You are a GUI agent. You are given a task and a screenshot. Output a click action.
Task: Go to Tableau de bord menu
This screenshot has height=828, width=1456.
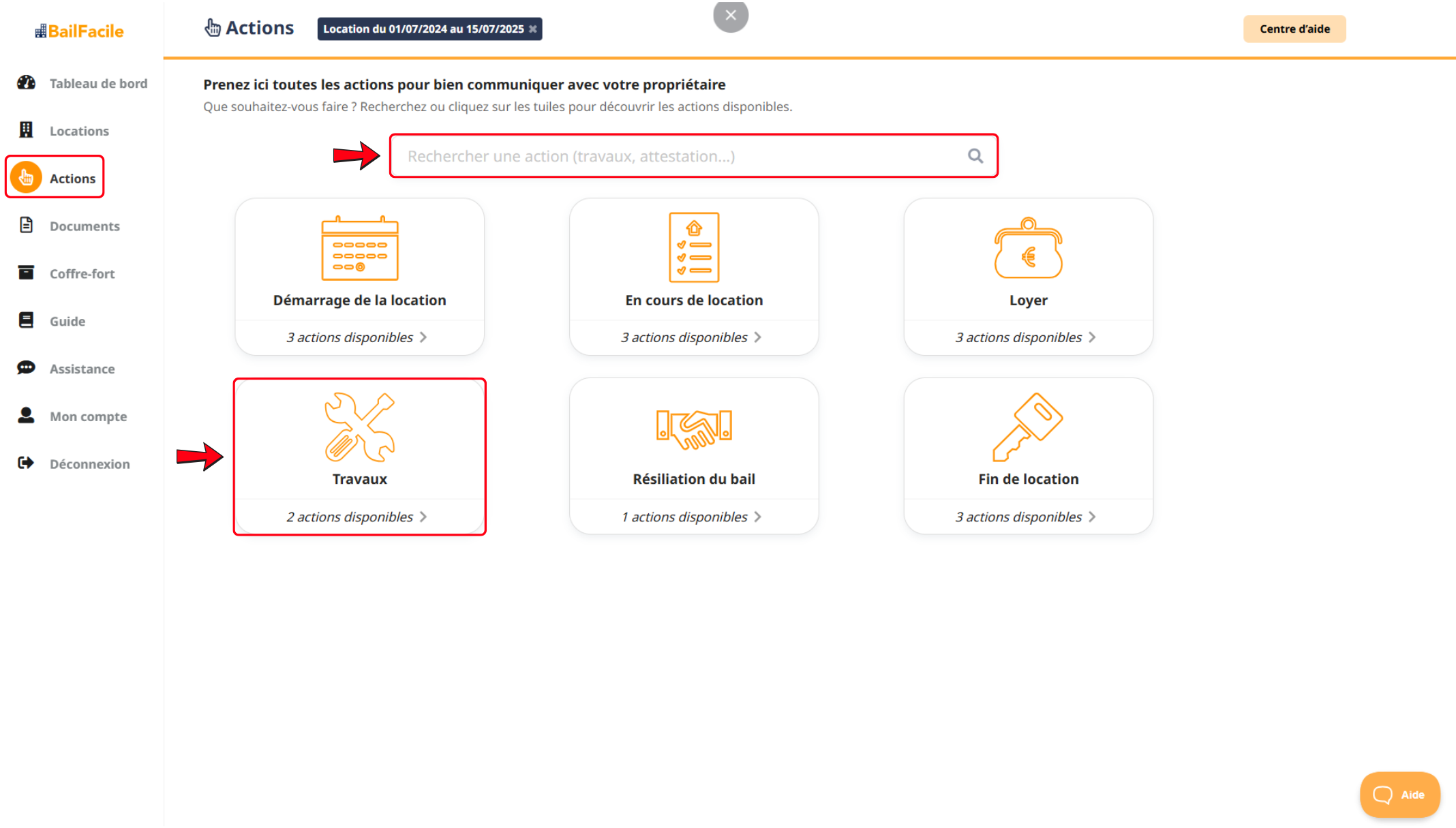98,83
